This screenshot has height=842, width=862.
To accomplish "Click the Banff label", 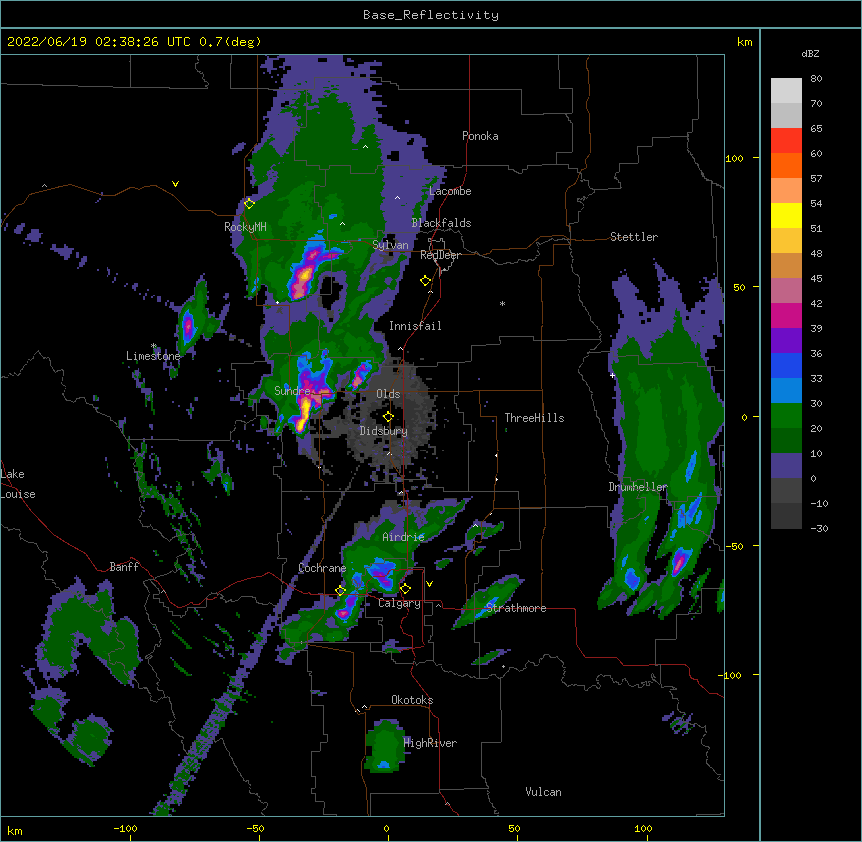I will point(124,567).
